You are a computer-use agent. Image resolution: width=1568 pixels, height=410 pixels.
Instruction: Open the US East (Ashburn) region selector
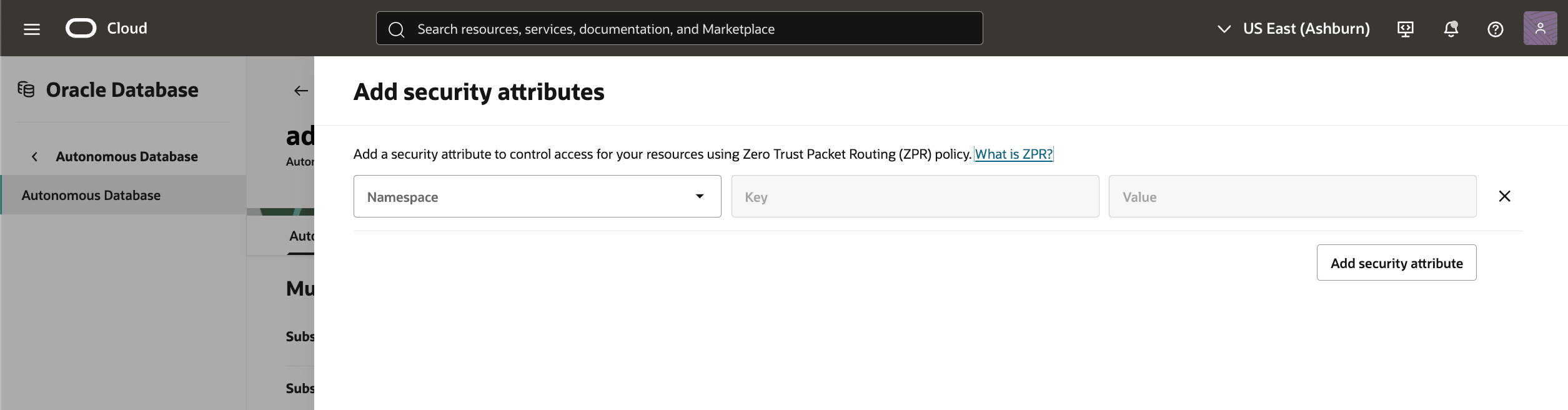click(1293, 29)
